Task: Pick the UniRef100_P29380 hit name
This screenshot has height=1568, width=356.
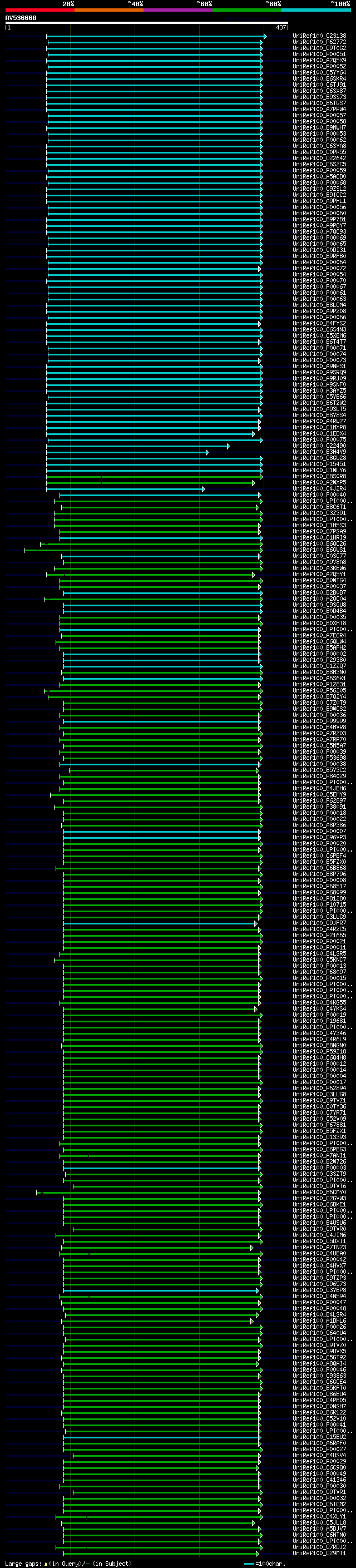Action: pos(319,660)
